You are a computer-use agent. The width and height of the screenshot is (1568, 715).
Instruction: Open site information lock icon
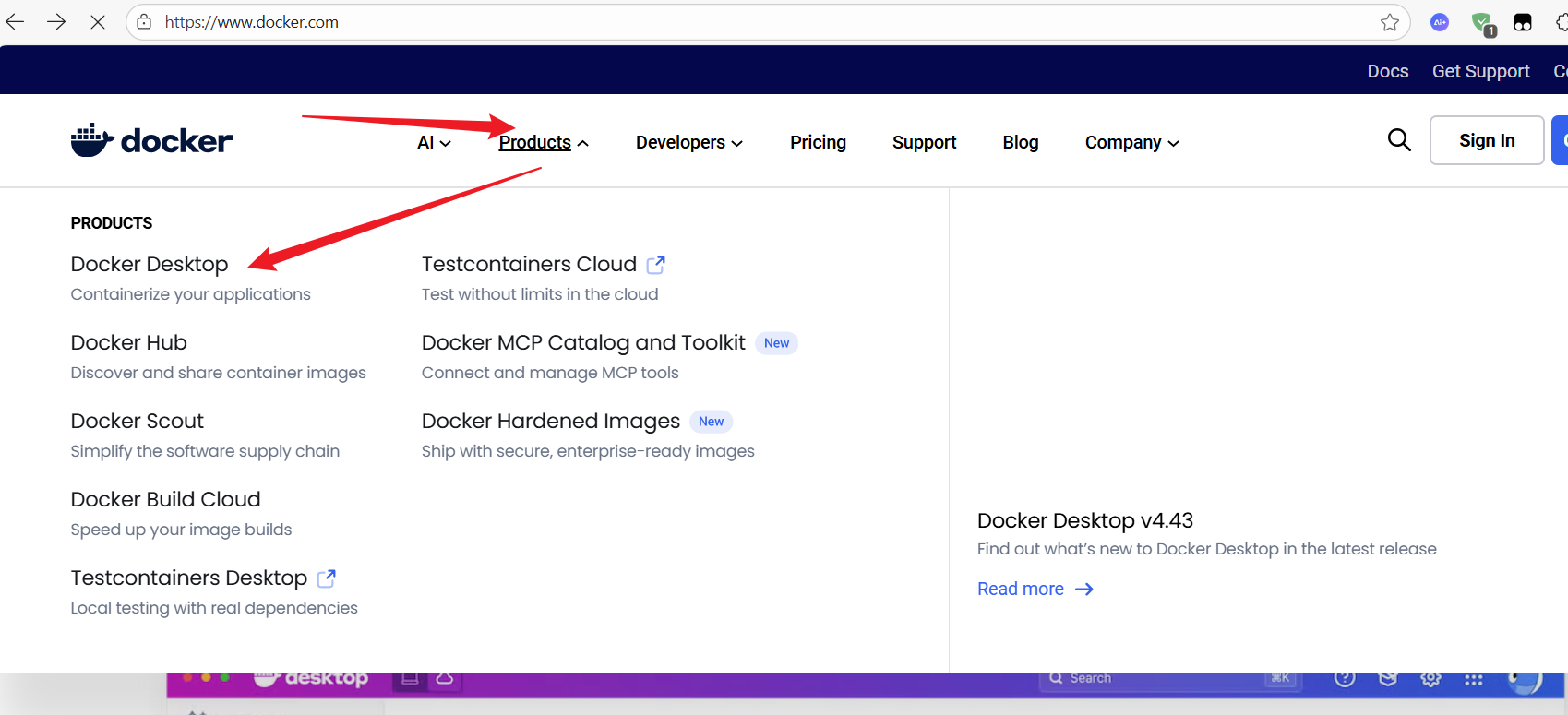pyautogui.click(x=144, y=22)
